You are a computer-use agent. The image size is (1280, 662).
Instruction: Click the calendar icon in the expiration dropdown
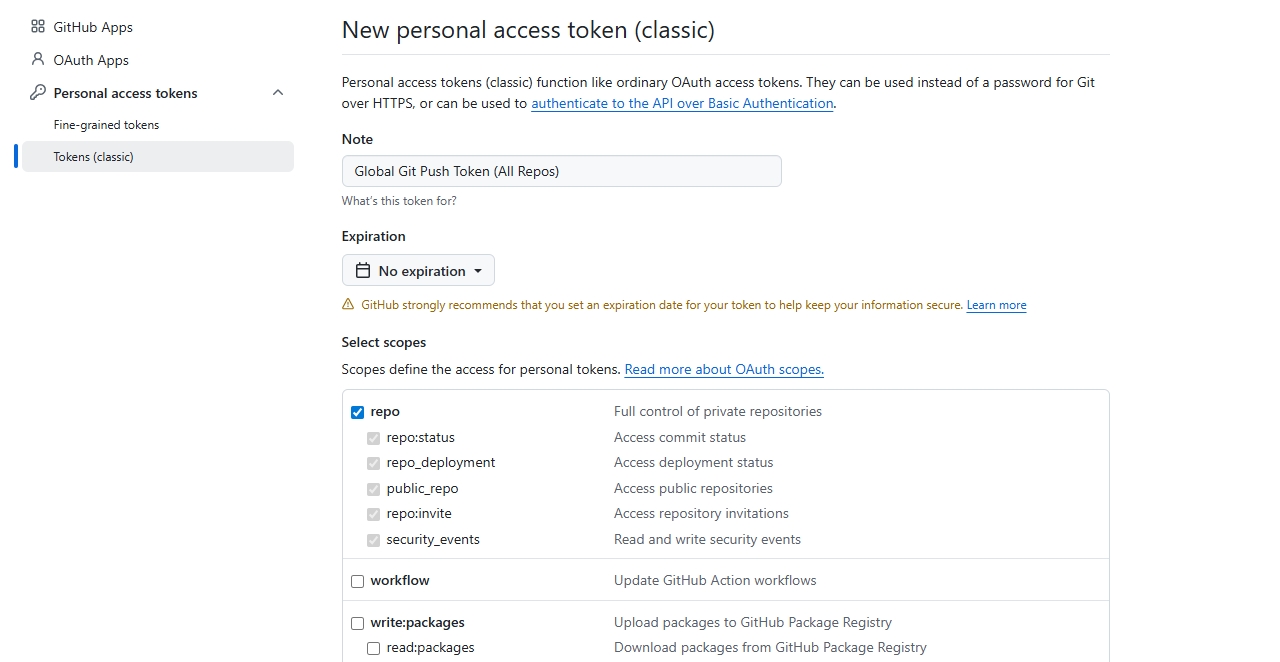pos(363,271)
